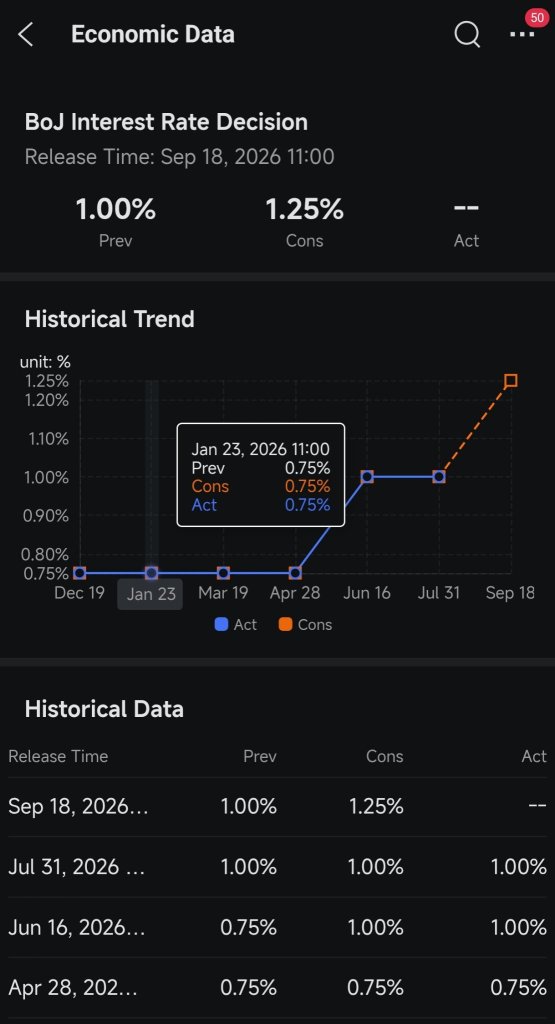Tap the Dec 19 chart data point

point(80,573)
